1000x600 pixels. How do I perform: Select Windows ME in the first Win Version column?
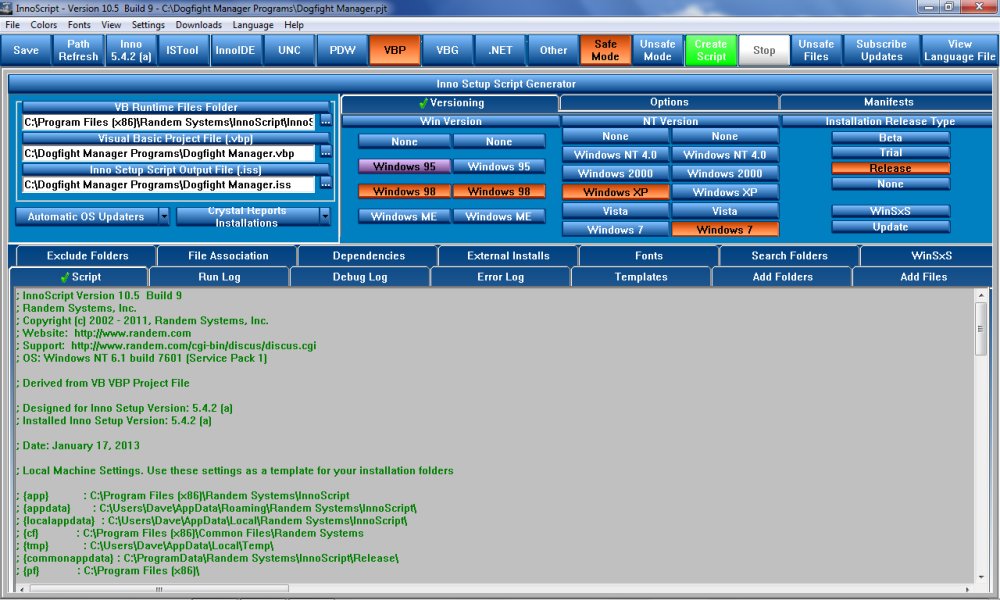coord(404,216)
